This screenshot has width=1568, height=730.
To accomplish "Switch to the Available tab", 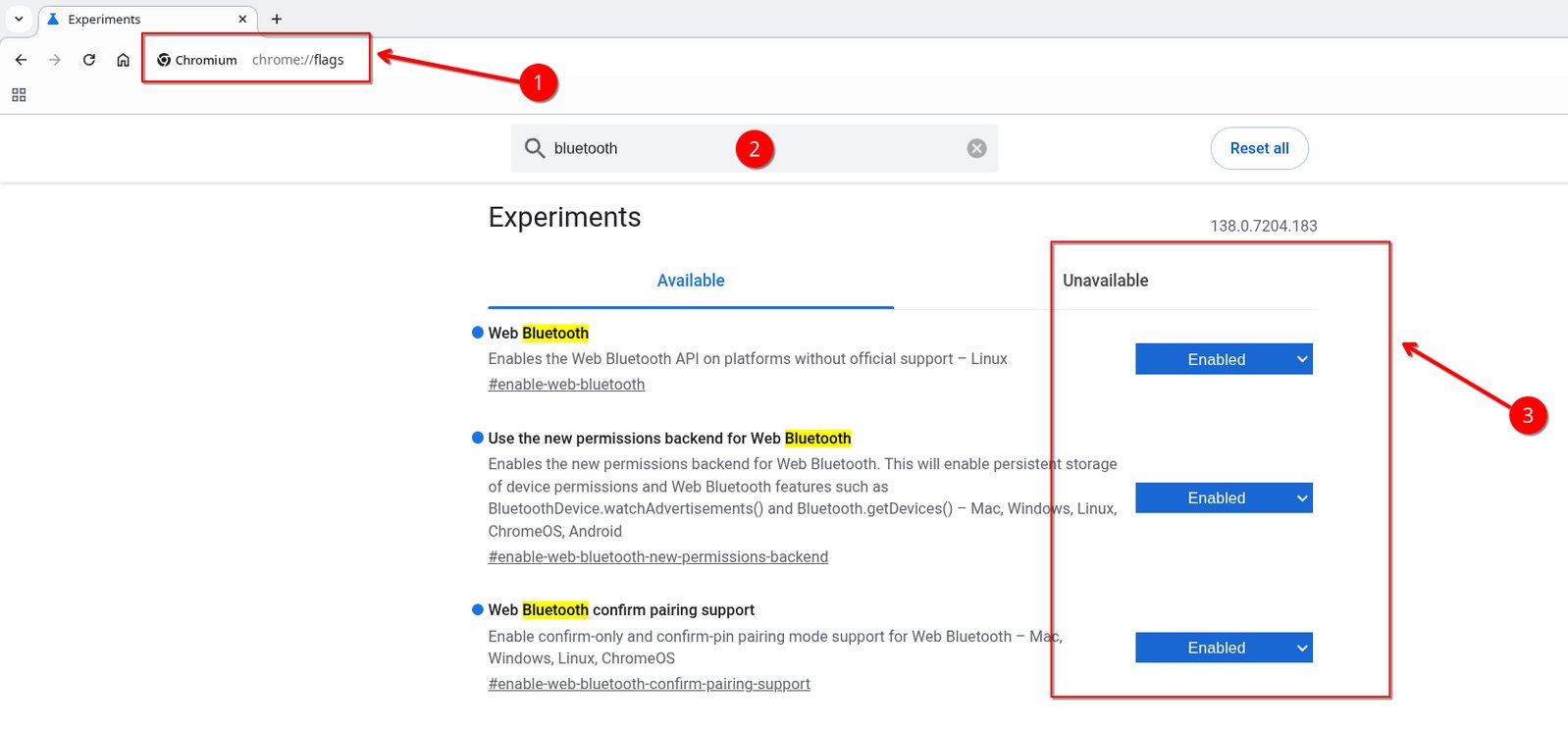I will 690,281.
